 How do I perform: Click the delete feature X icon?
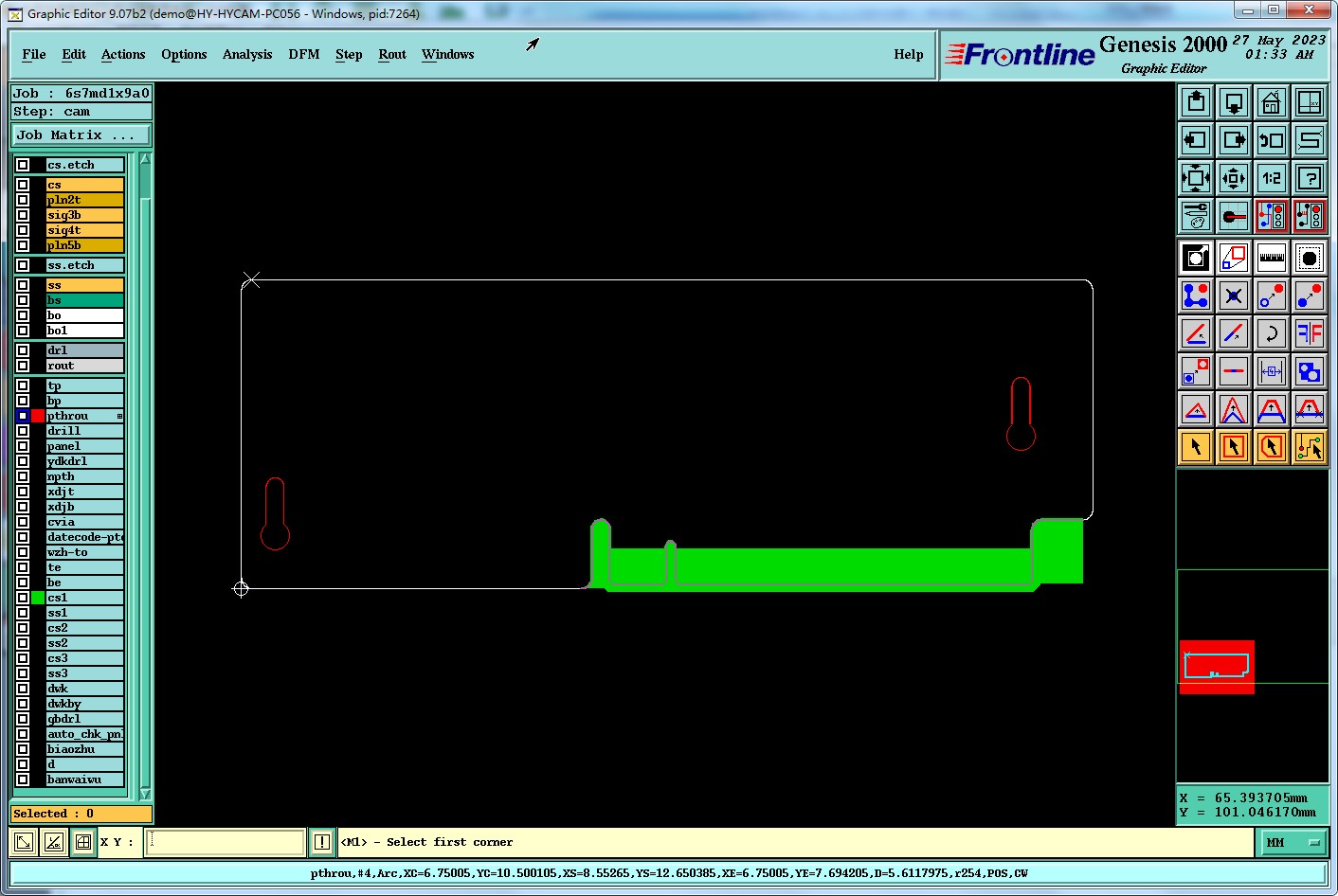pos(1234,296)
